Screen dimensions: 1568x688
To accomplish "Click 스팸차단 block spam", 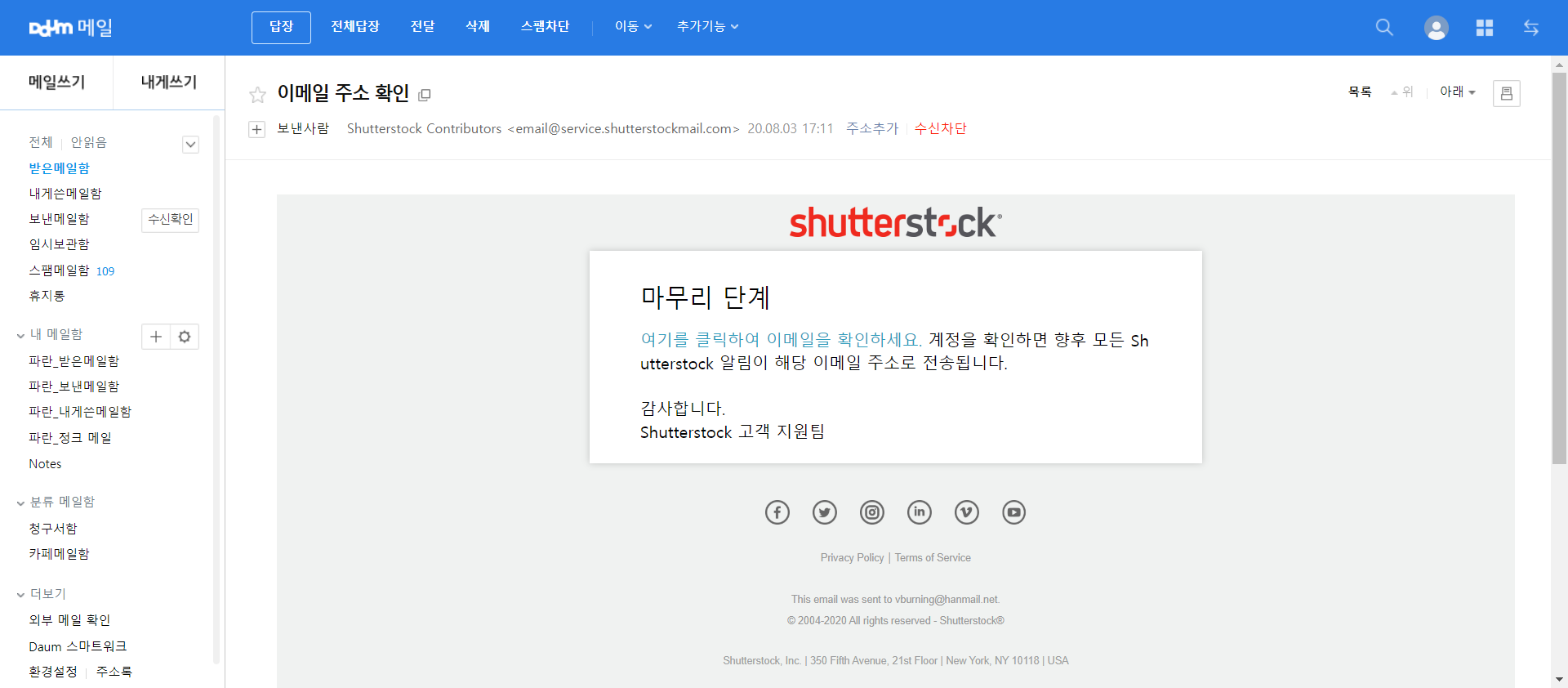I will click(545, 27).
